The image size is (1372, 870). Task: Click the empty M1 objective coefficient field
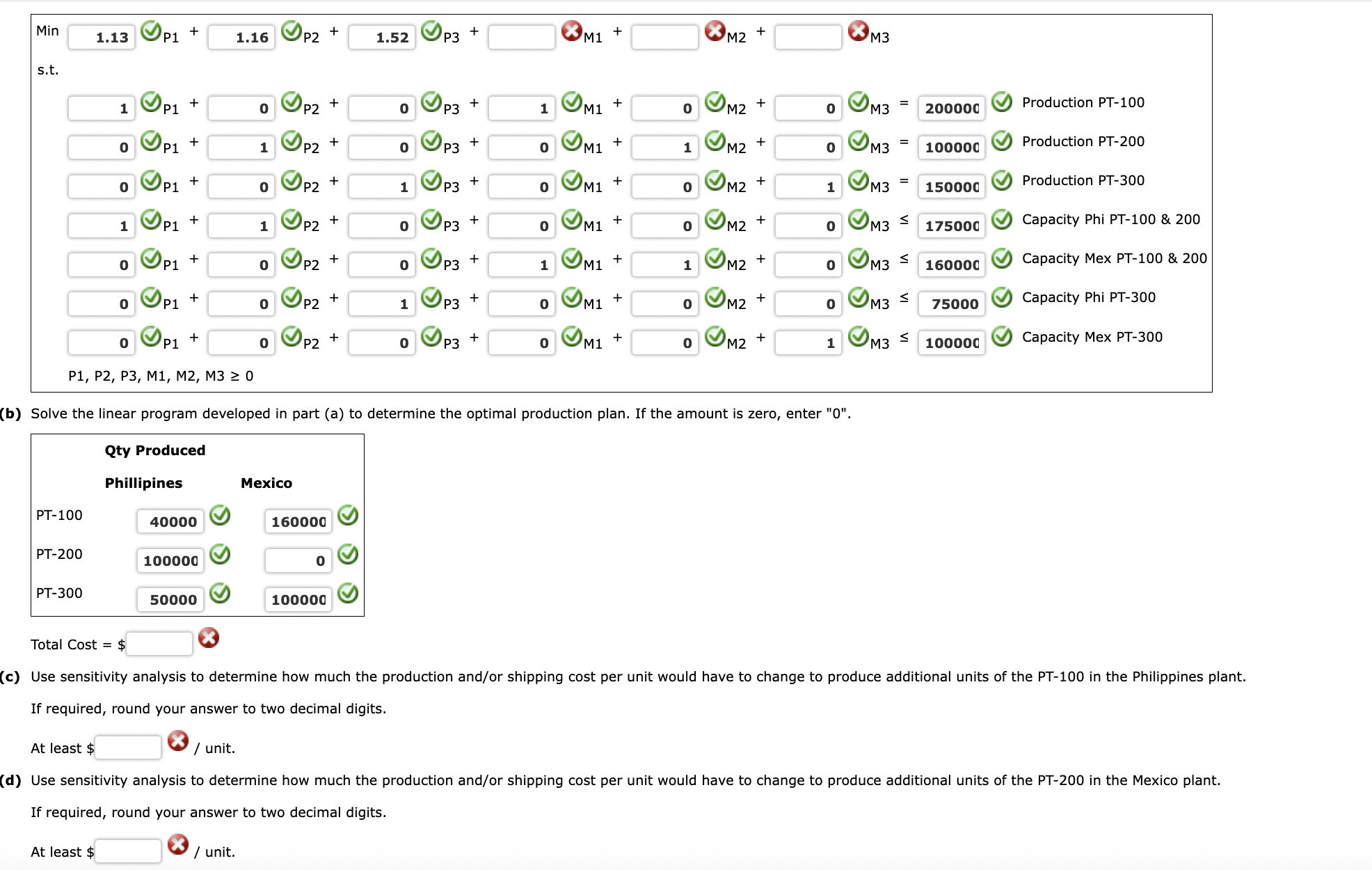click(522, 37)
